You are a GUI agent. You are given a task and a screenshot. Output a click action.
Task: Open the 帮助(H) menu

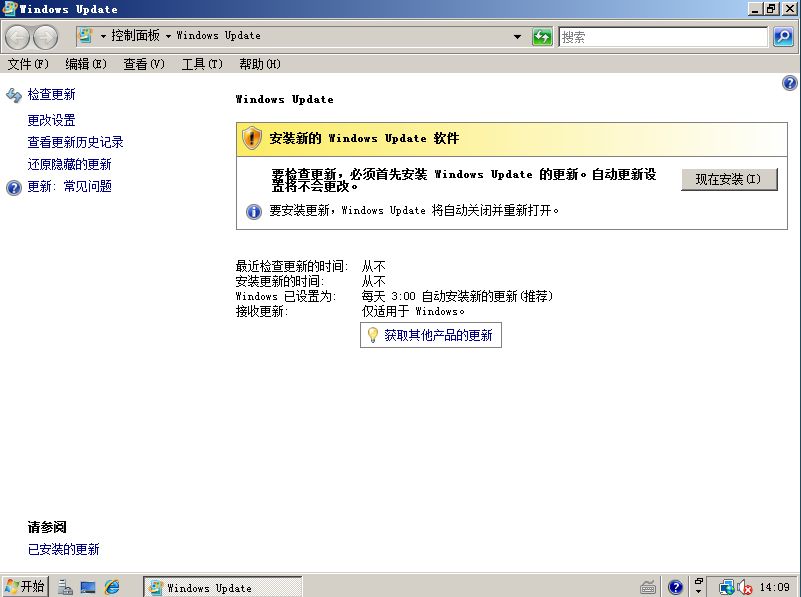(x=260, y=64)
